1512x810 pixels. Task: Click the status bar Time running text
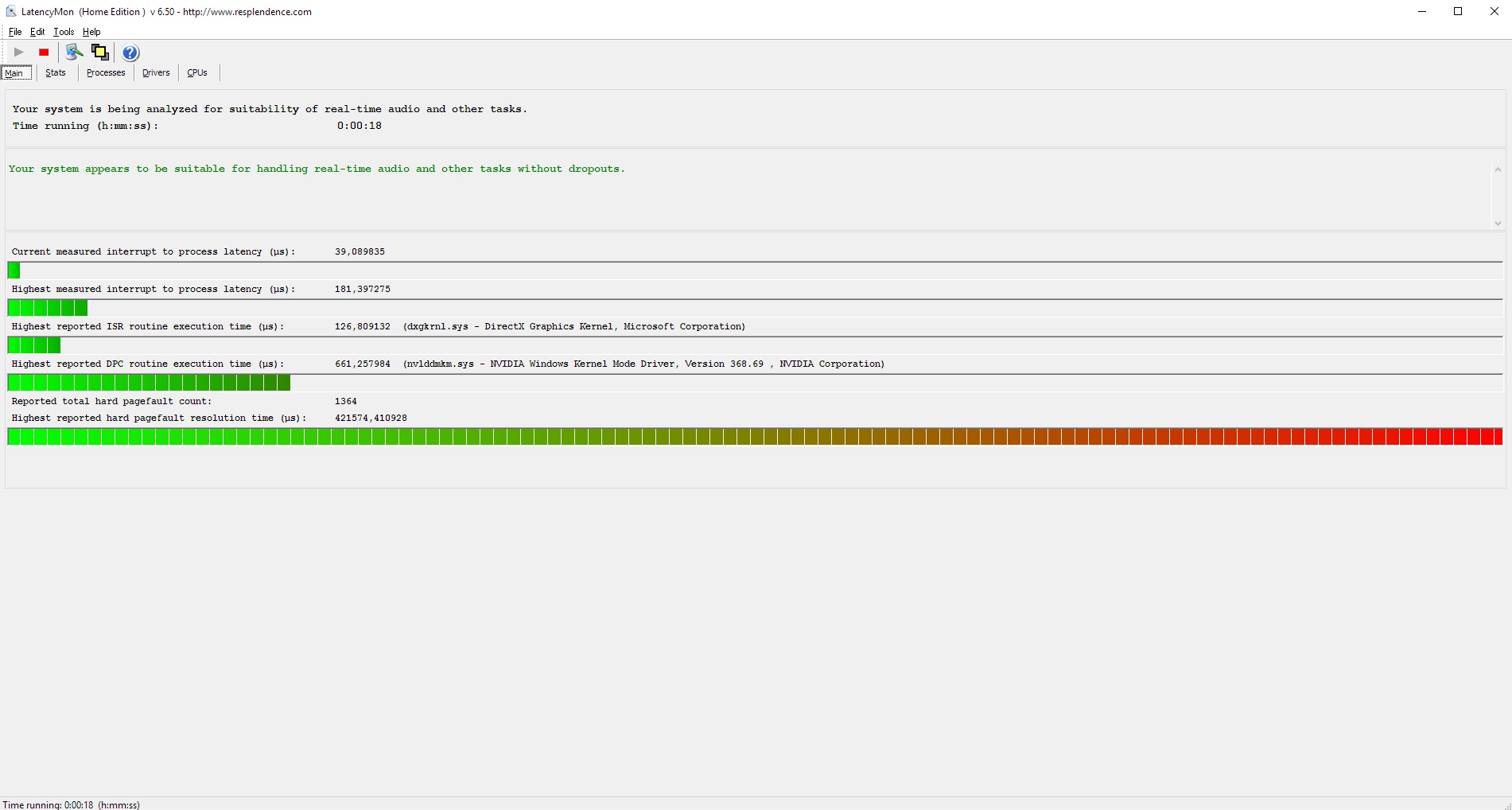(x=72, y=804)
